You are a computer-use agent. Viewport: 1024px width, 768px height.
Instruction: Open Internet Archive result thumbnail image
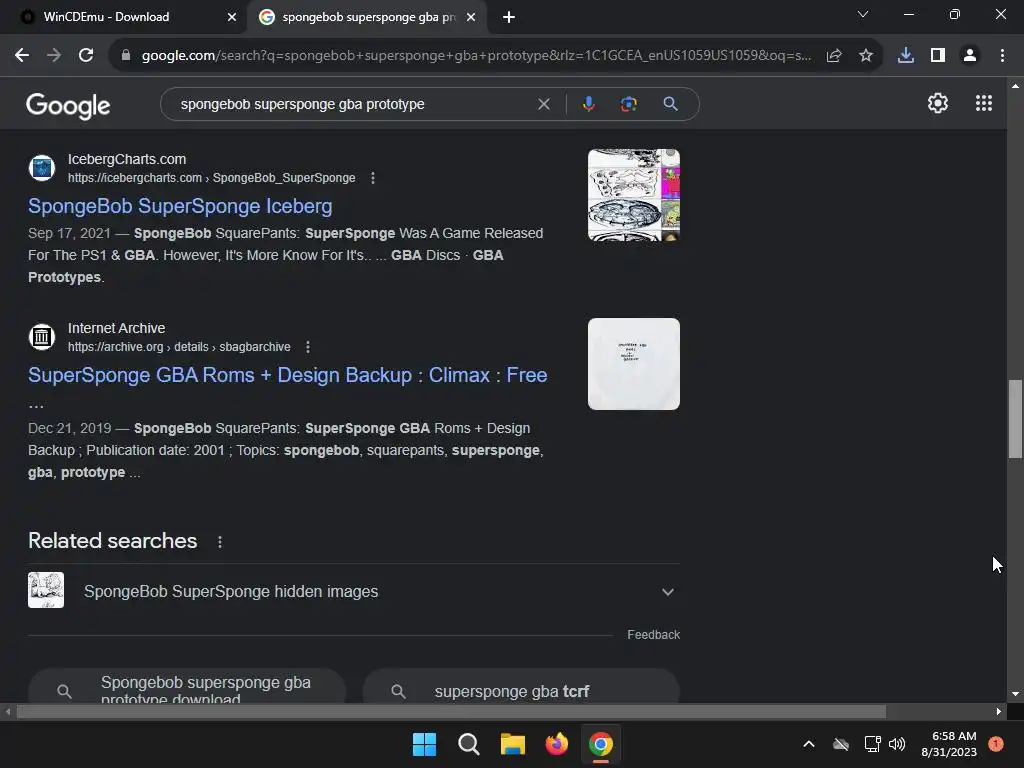pos(633,364)
